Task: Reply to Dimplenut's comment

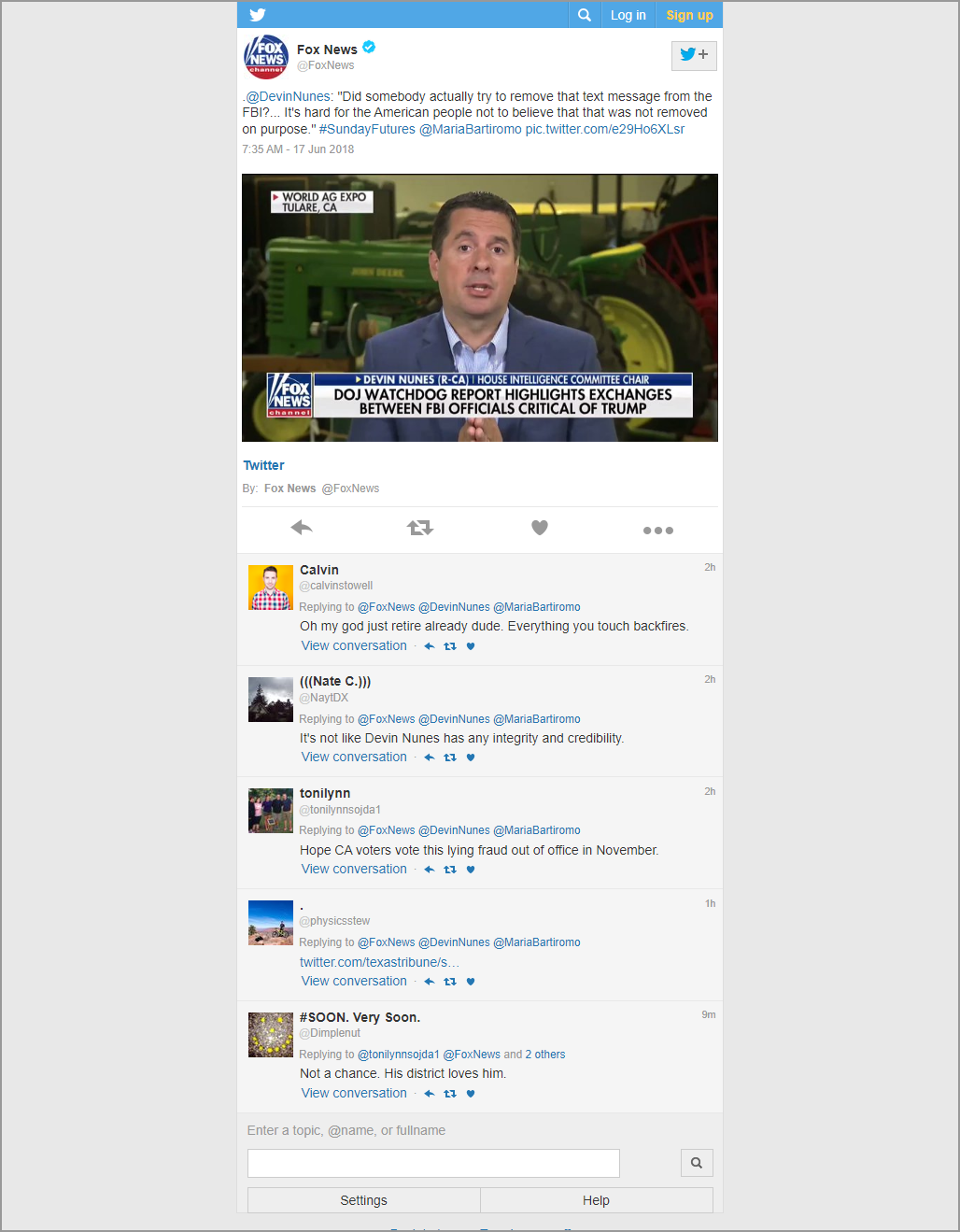Action: coord(430,1094)
